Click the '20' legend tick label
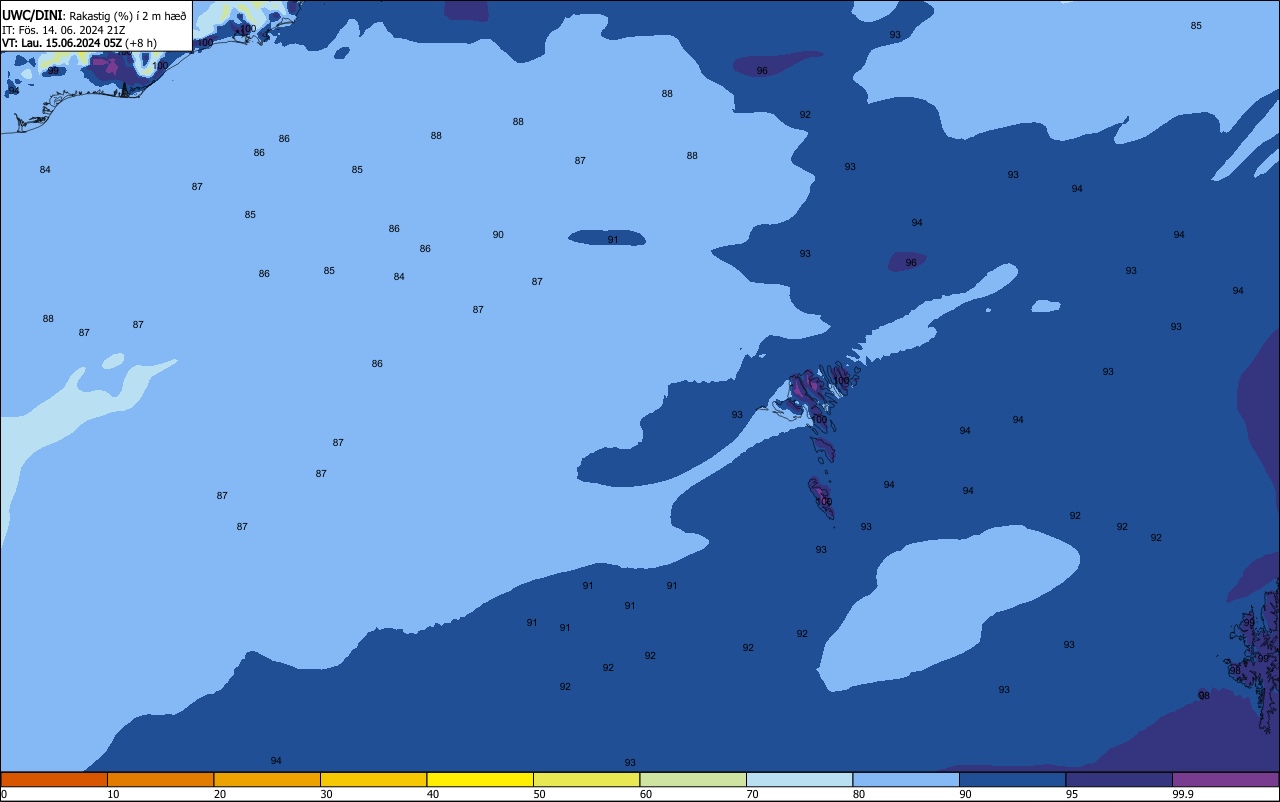This screenshot has width=1280, height=802. tap(220, 794)
